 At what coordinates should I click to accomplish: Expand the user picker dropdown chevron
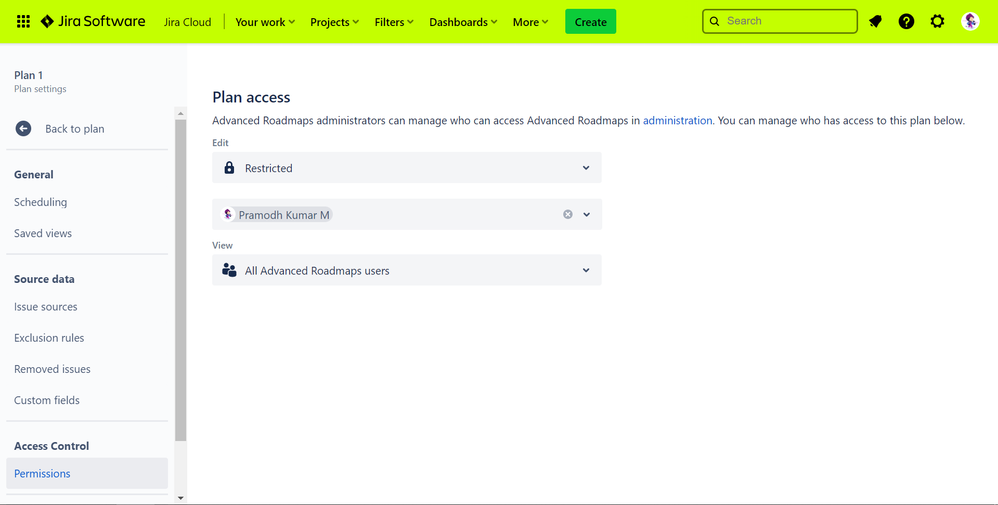(587, 215)
